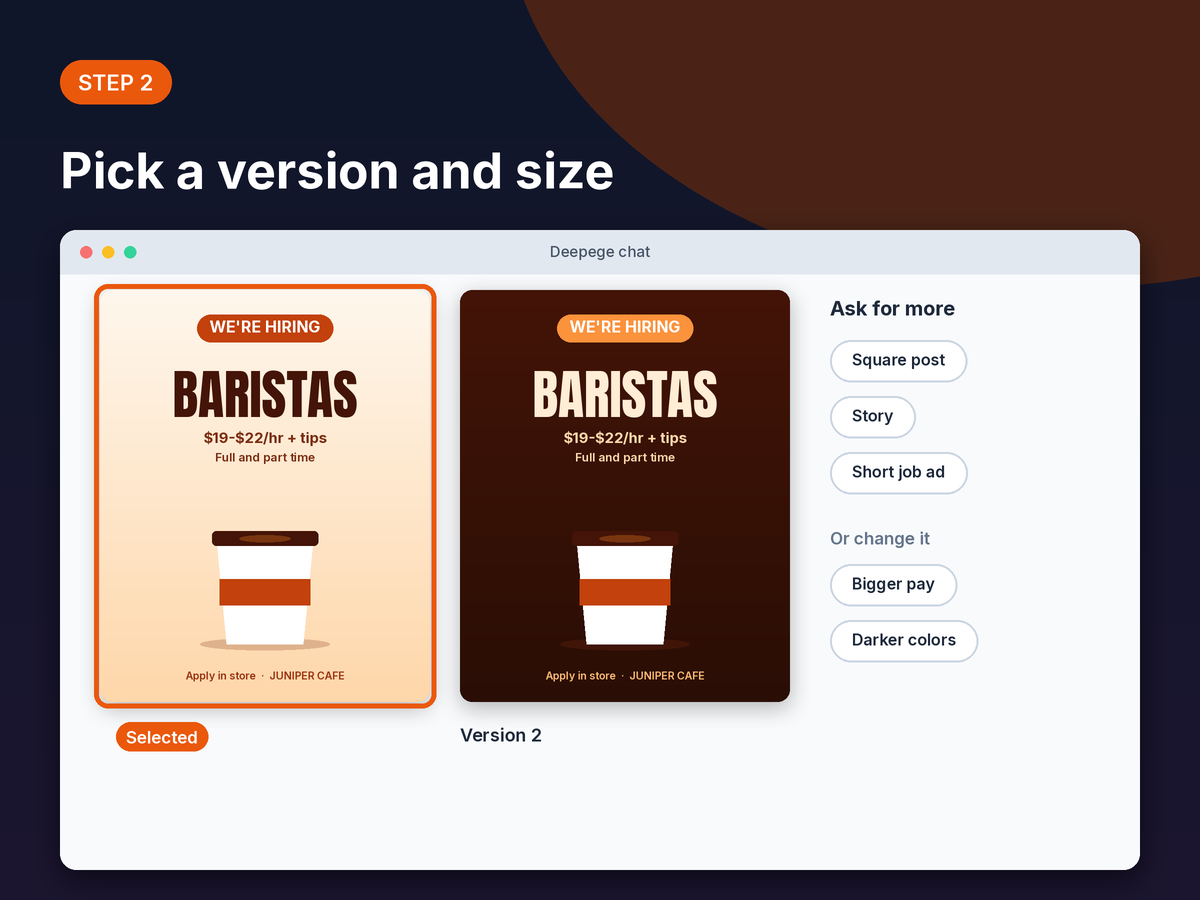Viewport: 1200px width, 900px height.
Task: Select the dark brown Version 2 poster
Action: click(625, 496)
